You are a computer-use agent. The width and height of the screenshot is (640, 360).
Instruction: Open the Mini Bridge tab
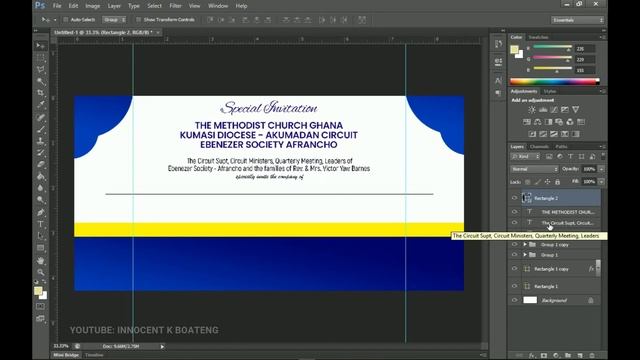click(66, 355)
